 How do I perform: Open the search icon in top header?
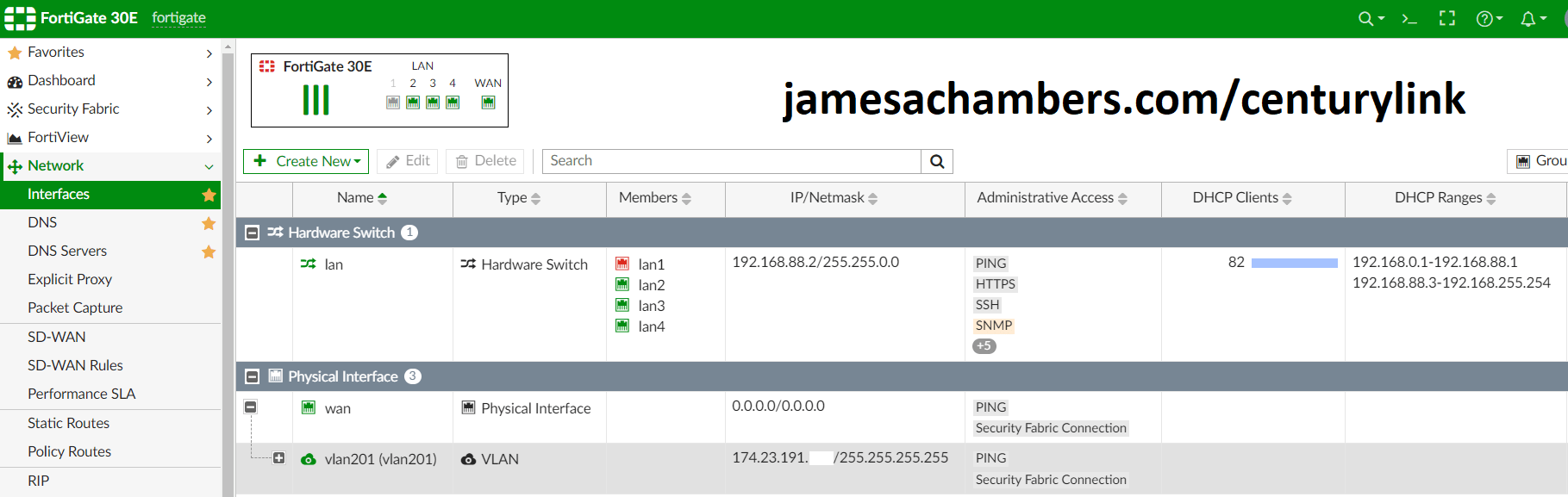pyautogui.click(x=1371, y=18)
